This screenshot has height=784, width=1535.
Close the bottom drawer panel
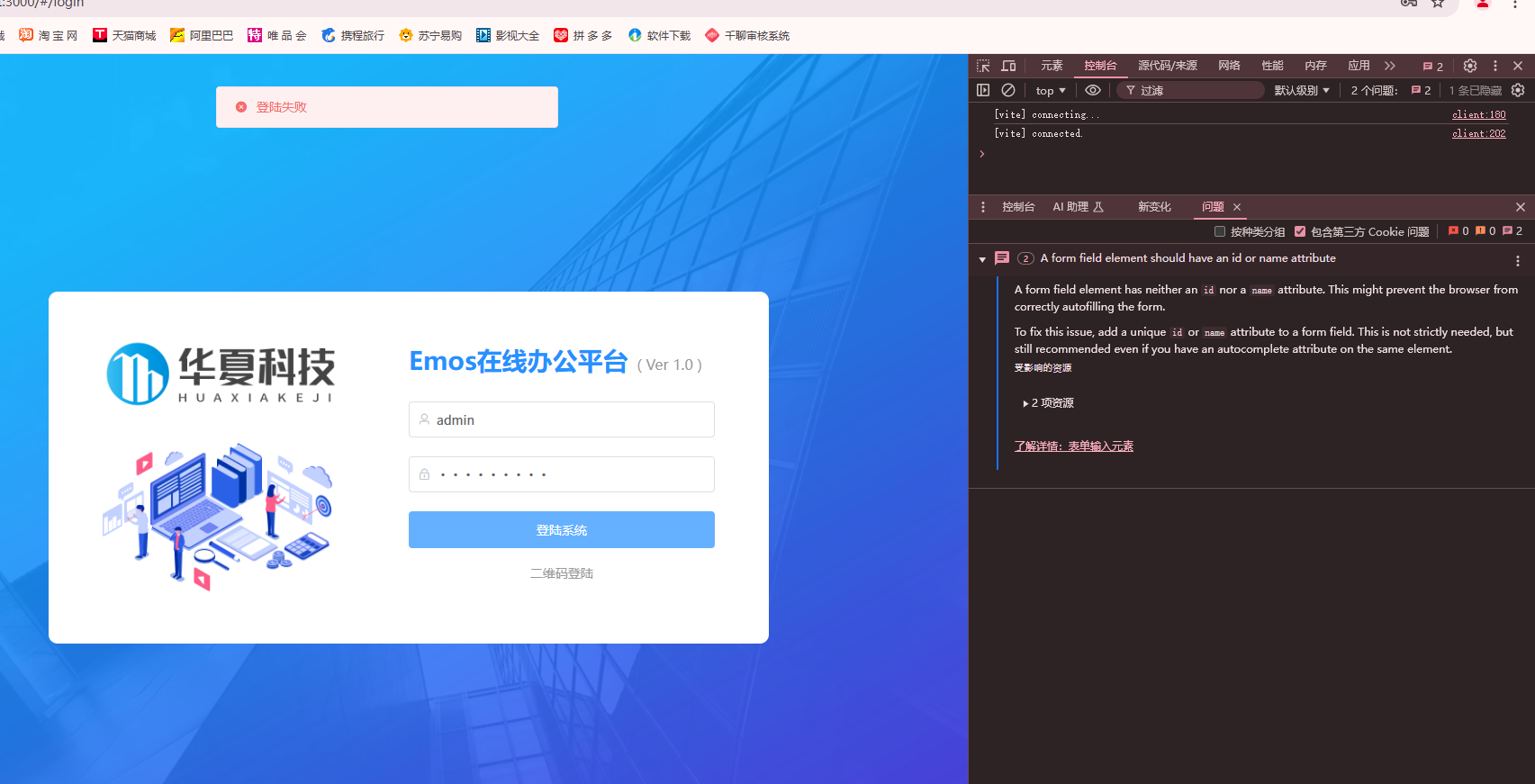(1521, 207)
